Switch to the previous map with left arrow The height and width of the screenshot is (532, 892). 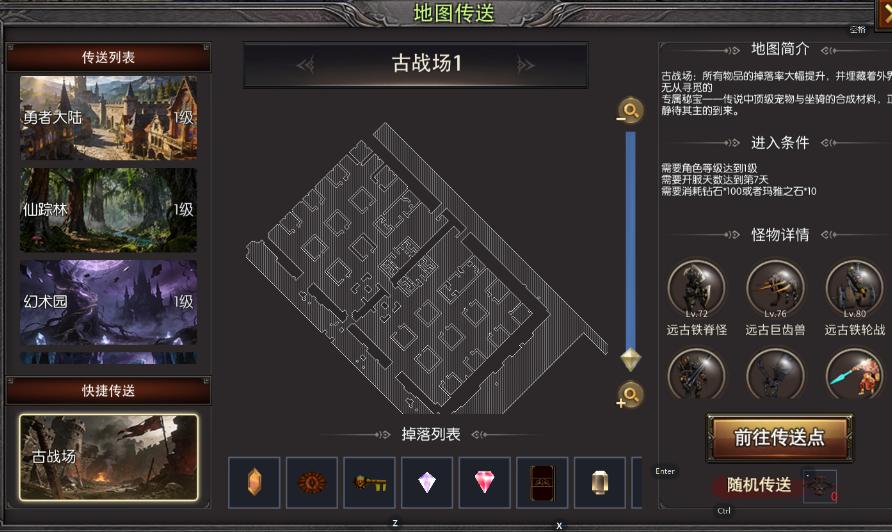pyautogui.click(x=305, y=65)
